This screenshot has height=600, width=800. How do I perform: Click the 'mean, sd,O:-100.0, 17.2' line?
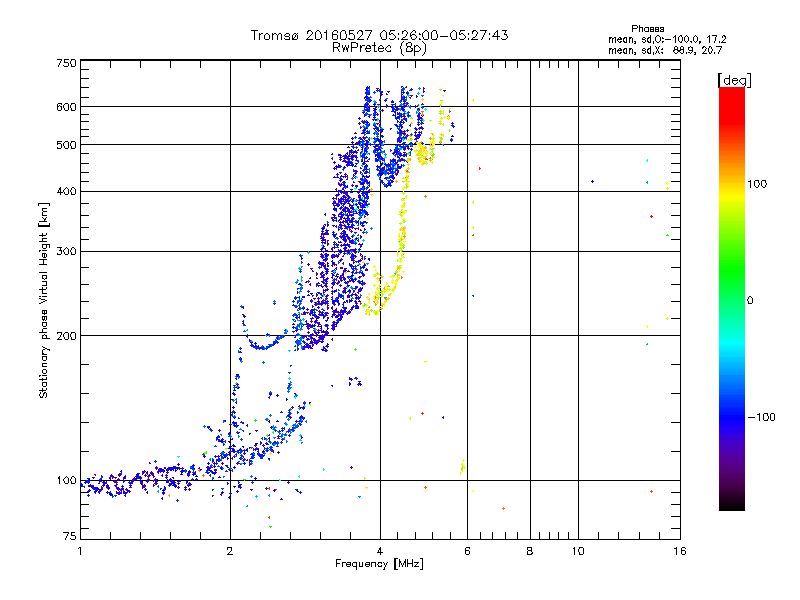(667, 39)
